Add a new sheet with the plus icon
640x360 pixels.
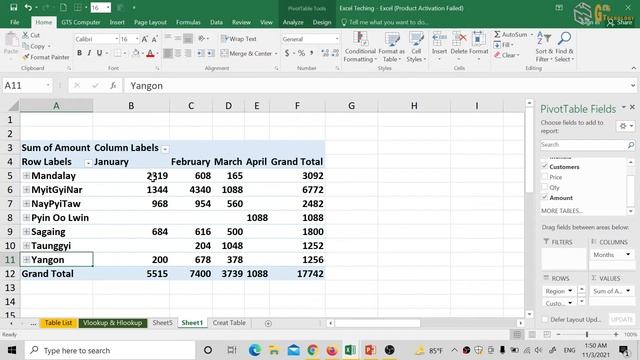[x=268, y=323]
